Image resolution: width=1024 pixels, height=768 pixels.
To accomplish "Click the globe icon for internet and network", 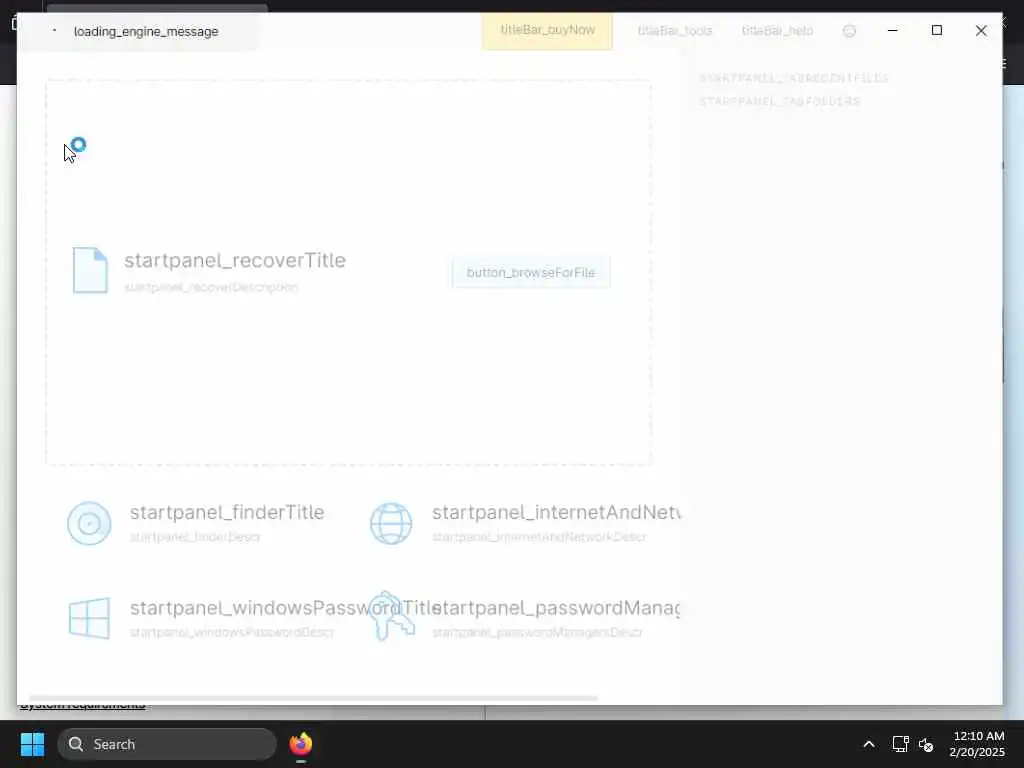I will coord(391,523).
